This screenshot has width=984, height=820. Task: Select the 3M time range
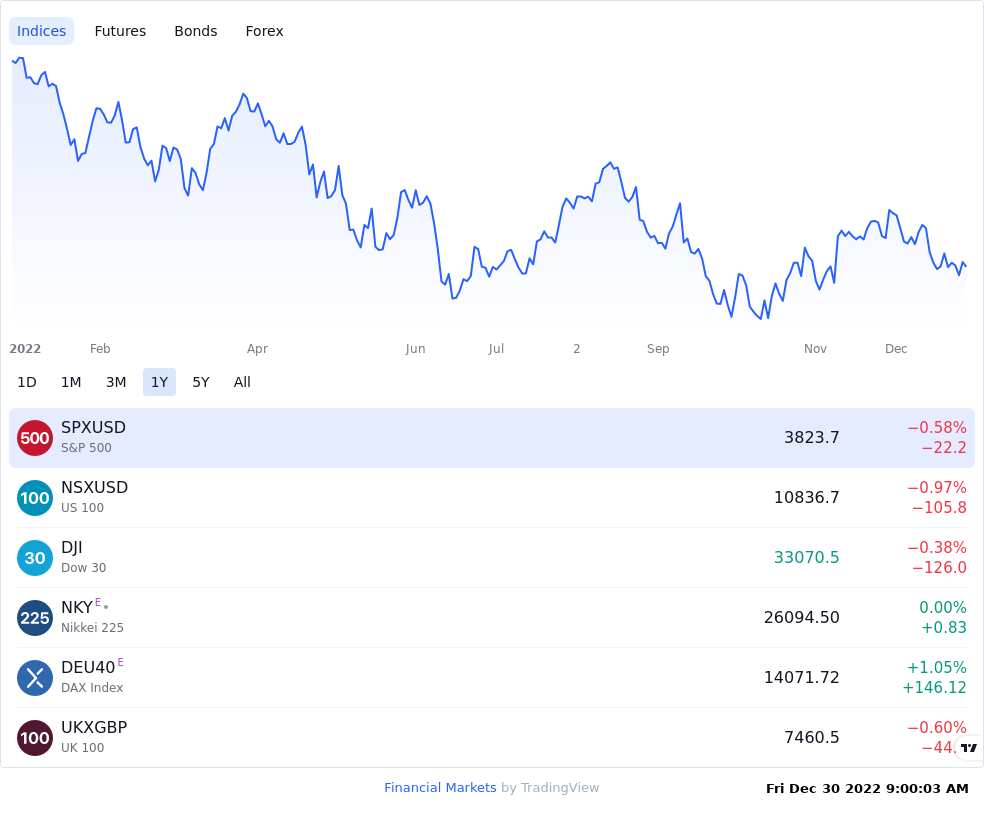coord(116,382)
